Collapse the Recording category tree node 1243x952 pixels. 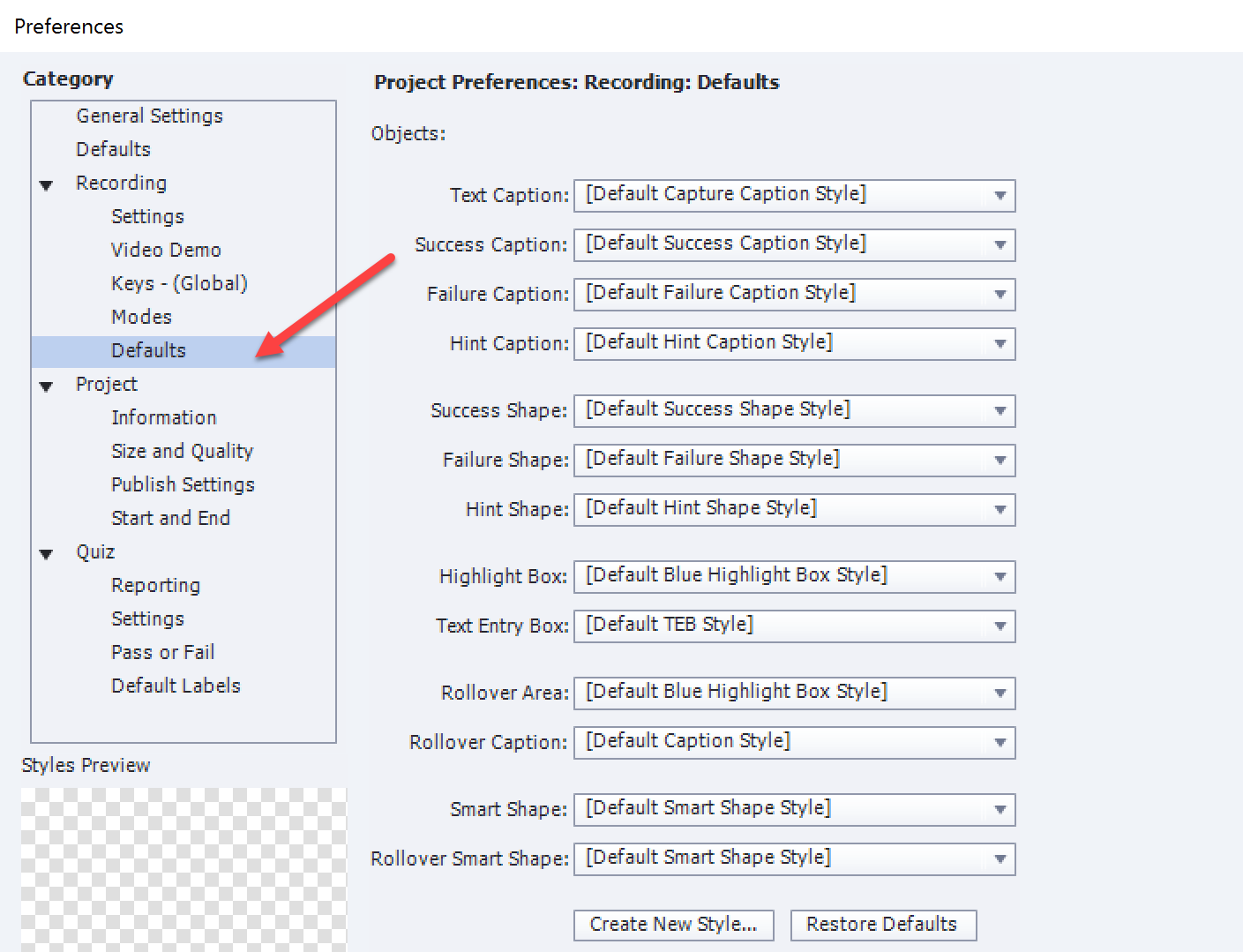47,184
